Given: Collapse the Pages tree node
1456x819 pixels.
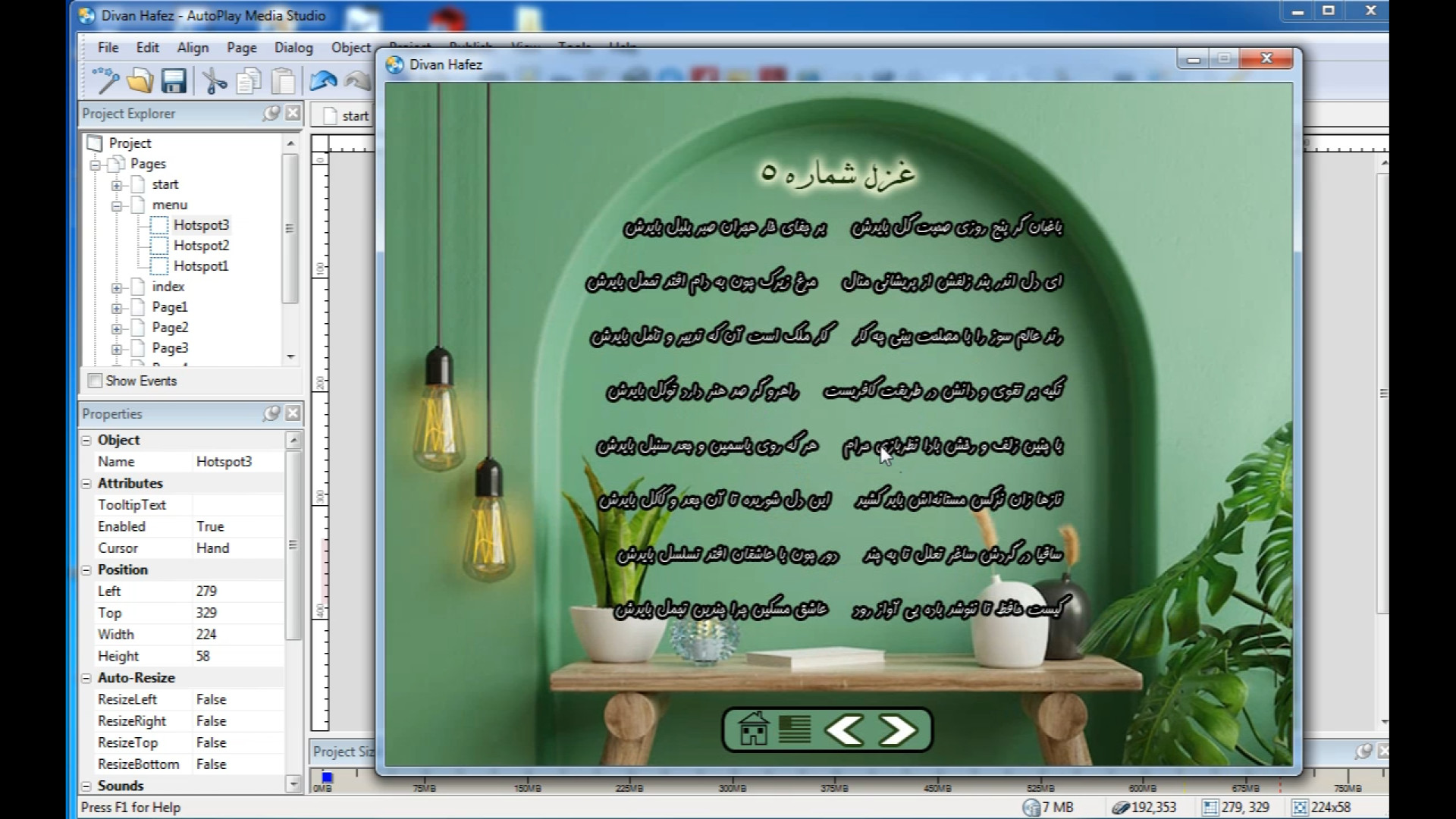Looking at the screenshot, I should (95, 164).
